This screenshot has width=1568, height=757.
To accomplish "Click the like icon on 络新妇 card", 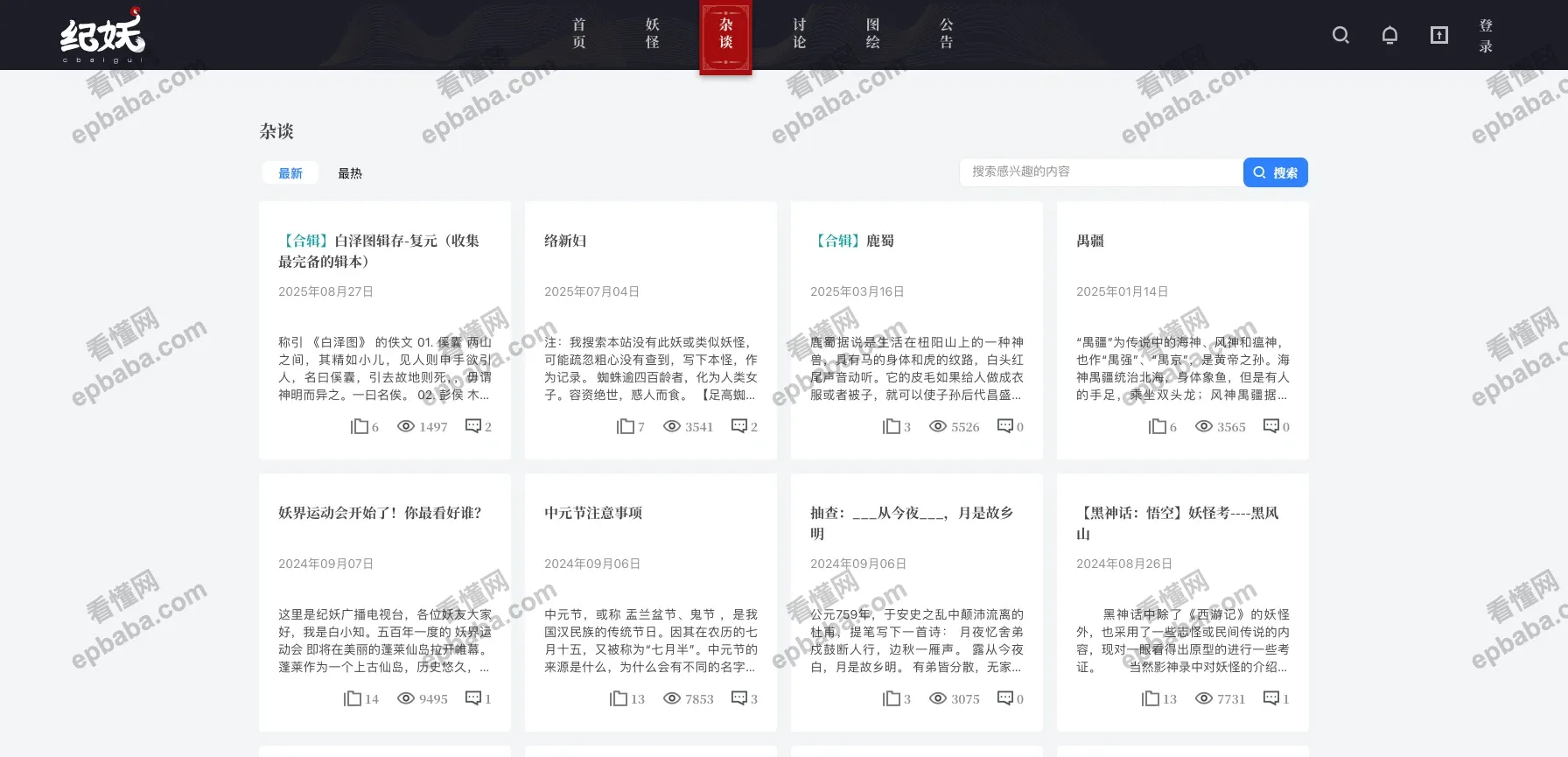I will point(625,426).
